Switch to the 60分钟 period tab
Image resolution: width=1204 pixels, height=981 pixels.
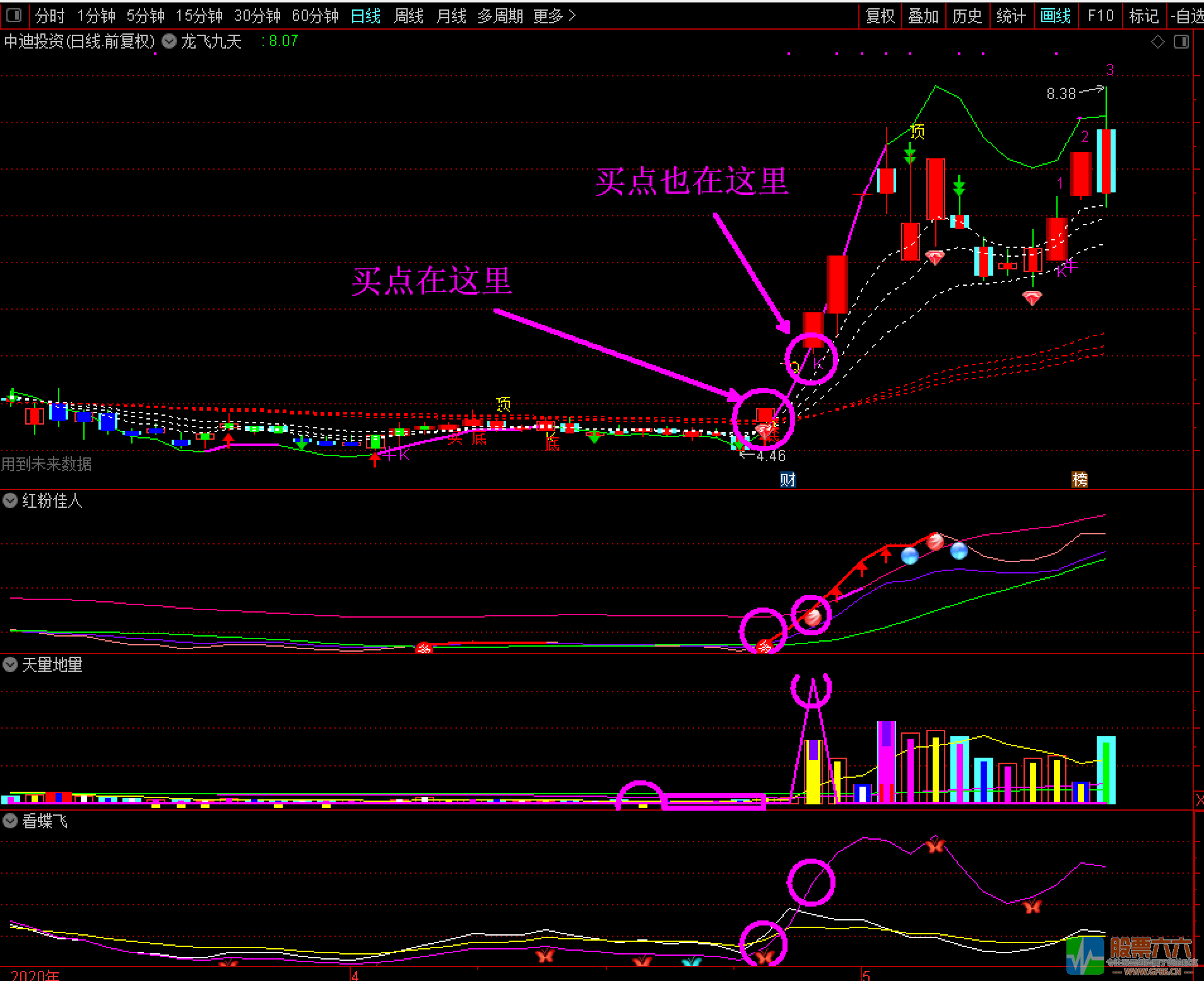click(x=315, y=16)
